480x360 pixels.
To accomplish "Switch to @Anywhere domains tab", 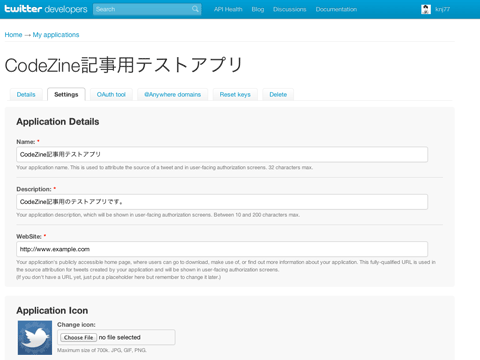I will click(172, 94).
